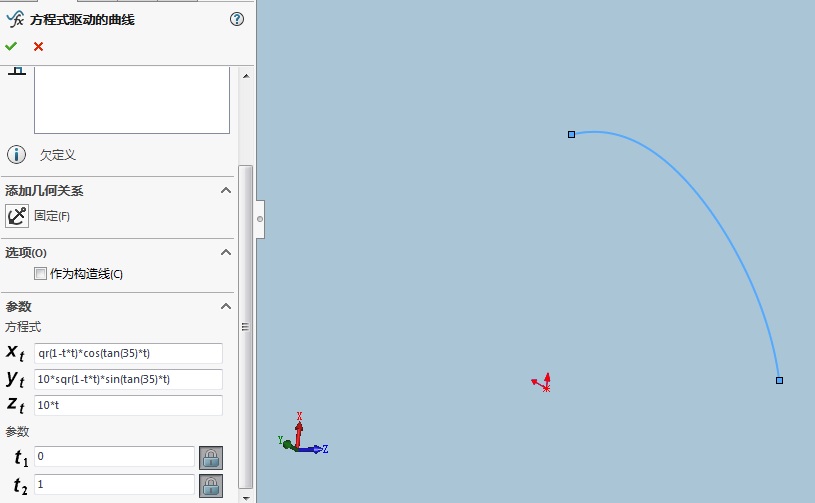The height and width of the screenshot is (503, 815).
Task: Click the panel scrollbar down arrow
Action: click(246, 498)
